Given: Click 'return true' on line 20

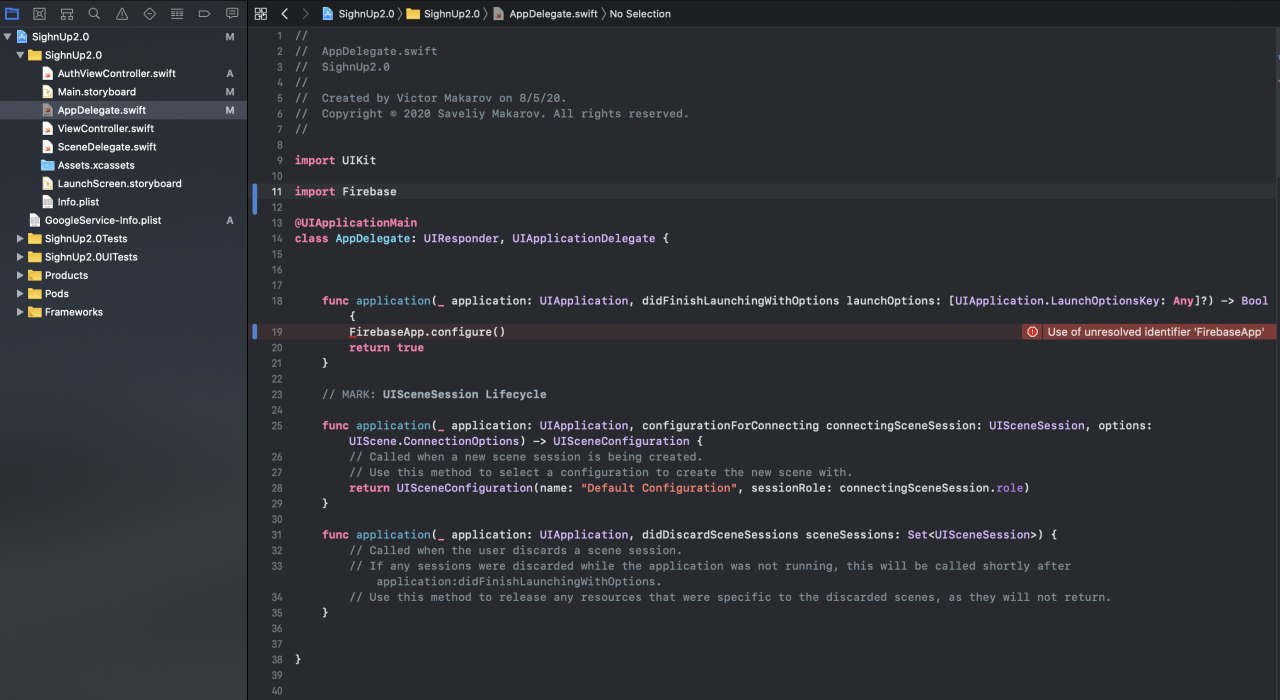Looking at the screenshot, I should pyautogui.click(x=386, y=348).
